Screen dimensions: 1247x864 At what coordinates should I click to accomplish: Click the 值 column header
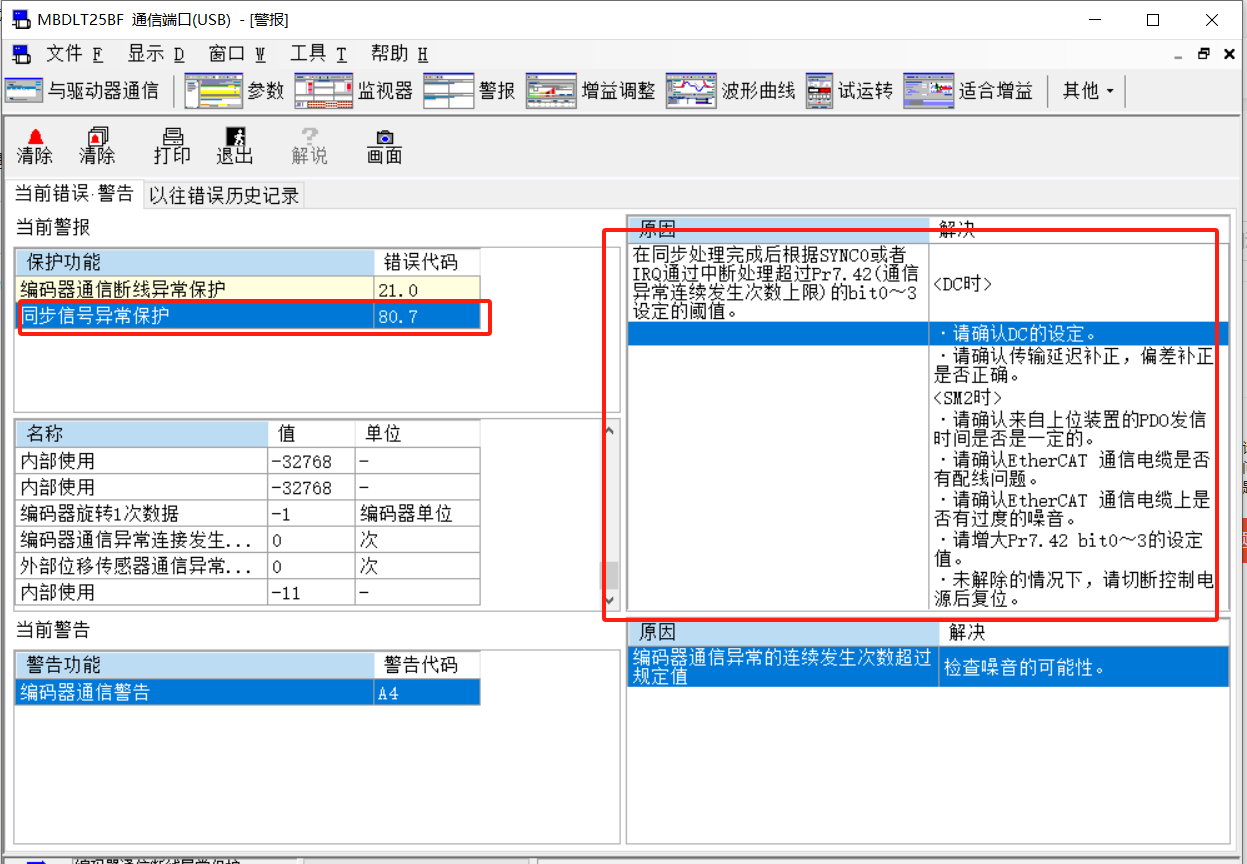click(311, 434)
